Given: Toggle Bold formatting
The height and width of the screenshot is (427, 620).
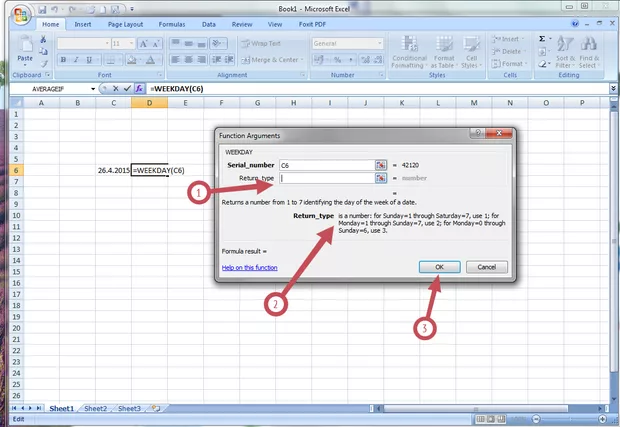Looking at the screenshot, I should click(x=63, y=60).
